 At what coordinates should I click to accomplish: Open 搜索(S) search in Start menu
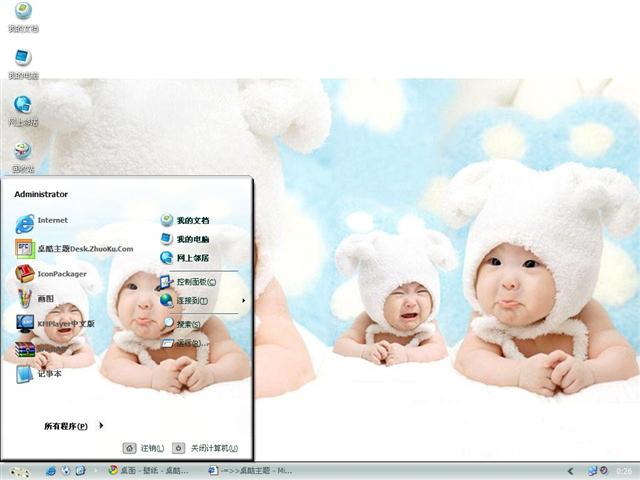[182, 324]
